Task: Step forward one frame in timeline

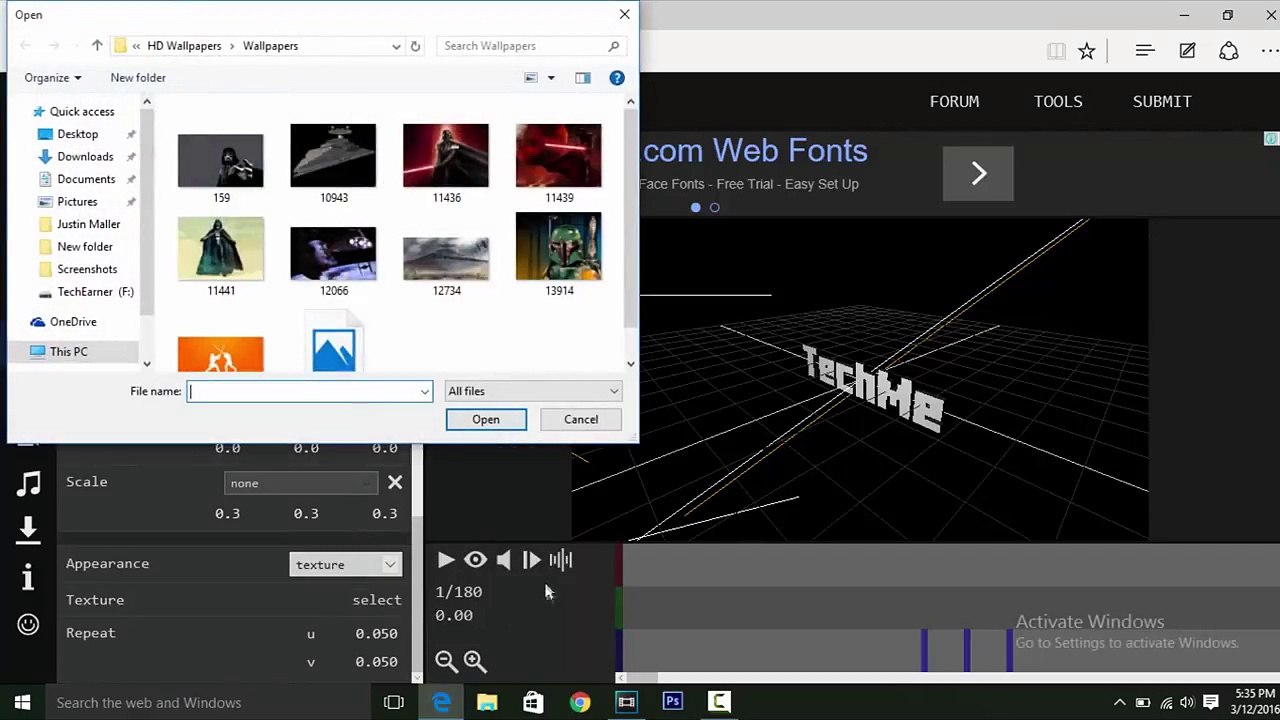Action: pos(531,560)
